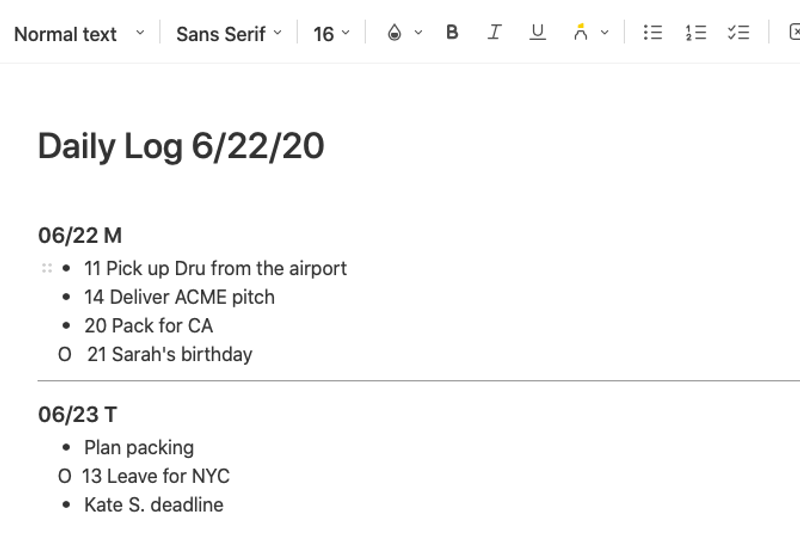
Task: Click the drag handle beside the first bullet
Action: [x=46, y=268]
